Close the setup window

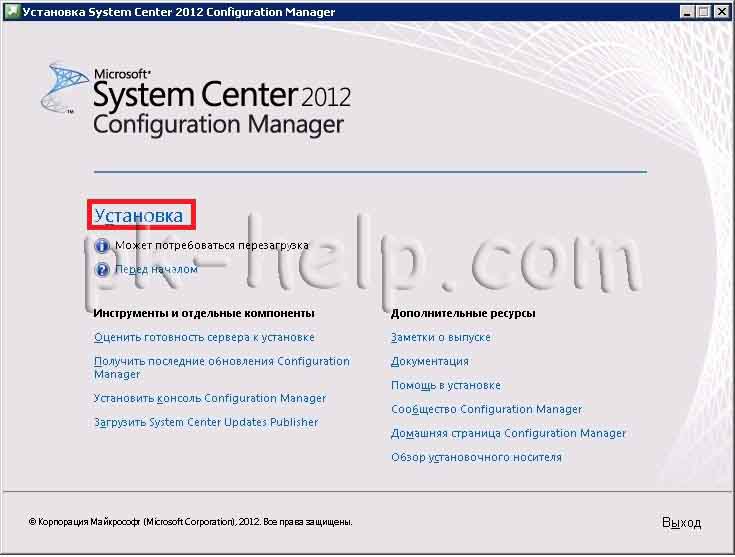point(722,12)
